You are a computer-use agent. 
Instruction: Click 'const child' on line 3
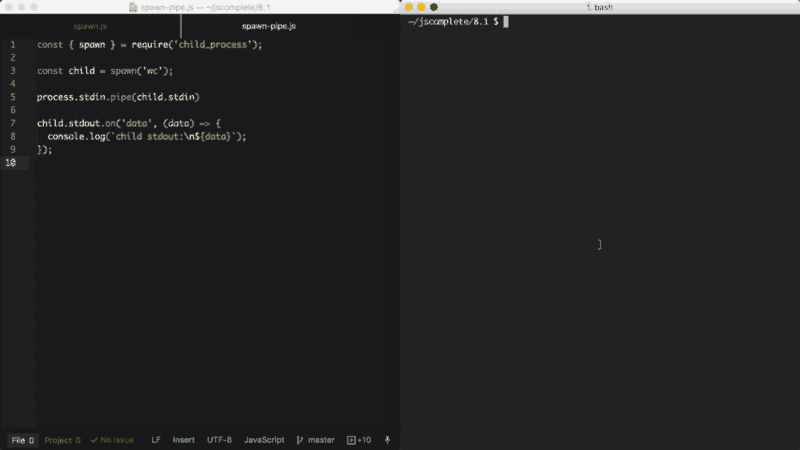[x=66, y=71]
